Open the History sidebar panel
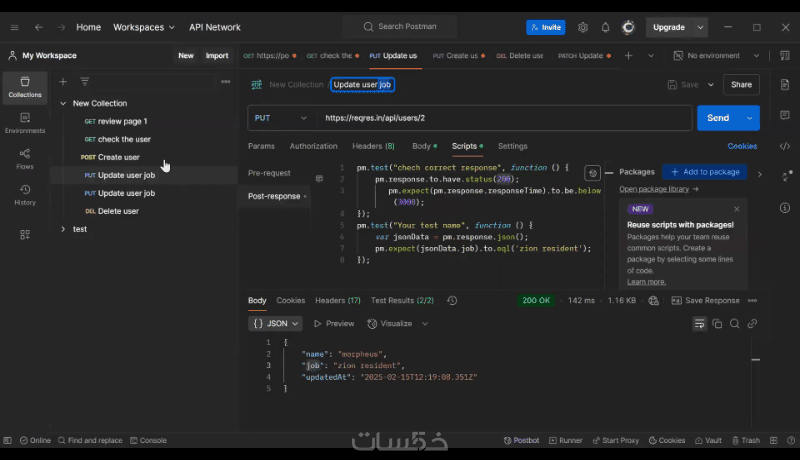This screenshot has height=460, width=800. [x=24, y=195]
